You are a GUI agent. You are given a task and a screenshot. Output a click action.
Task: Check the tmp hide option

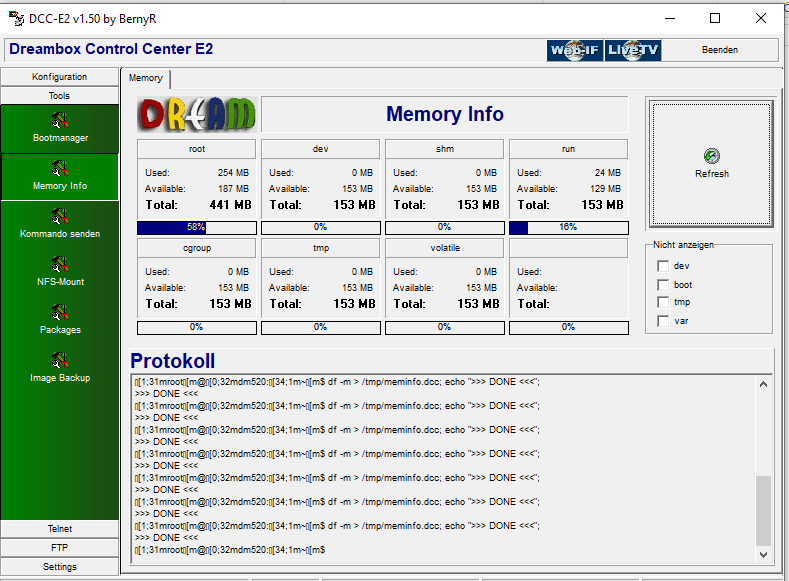[662, 302]
